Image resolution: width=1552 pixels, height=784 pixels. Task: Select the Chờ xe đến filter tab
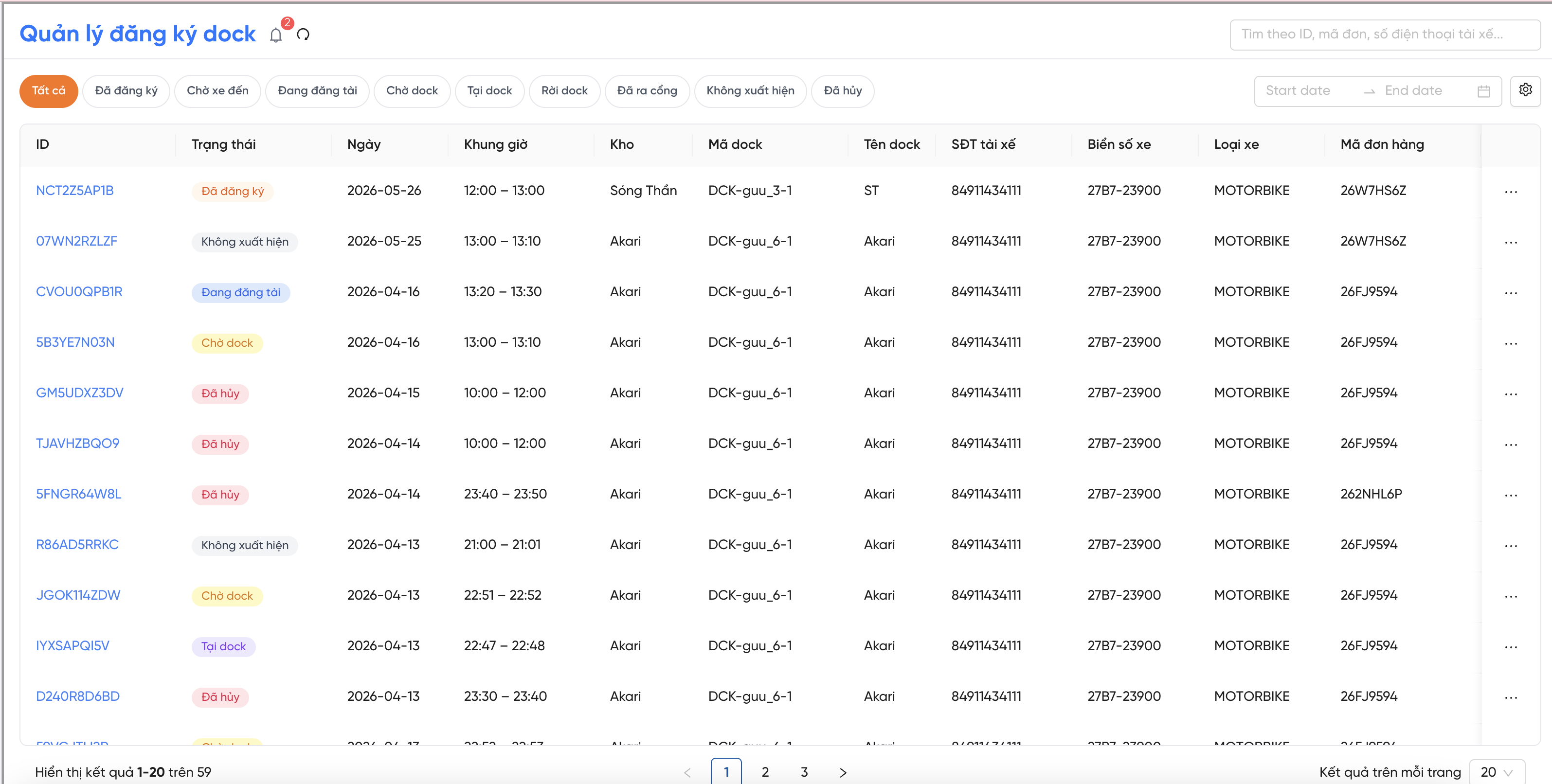coord(217,91)
